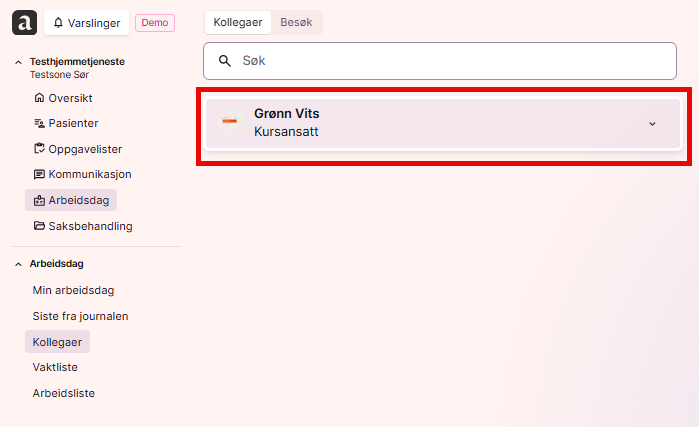Open Vaktliste
This screenshot has height=427, width=699.
[x=55, y=367]
